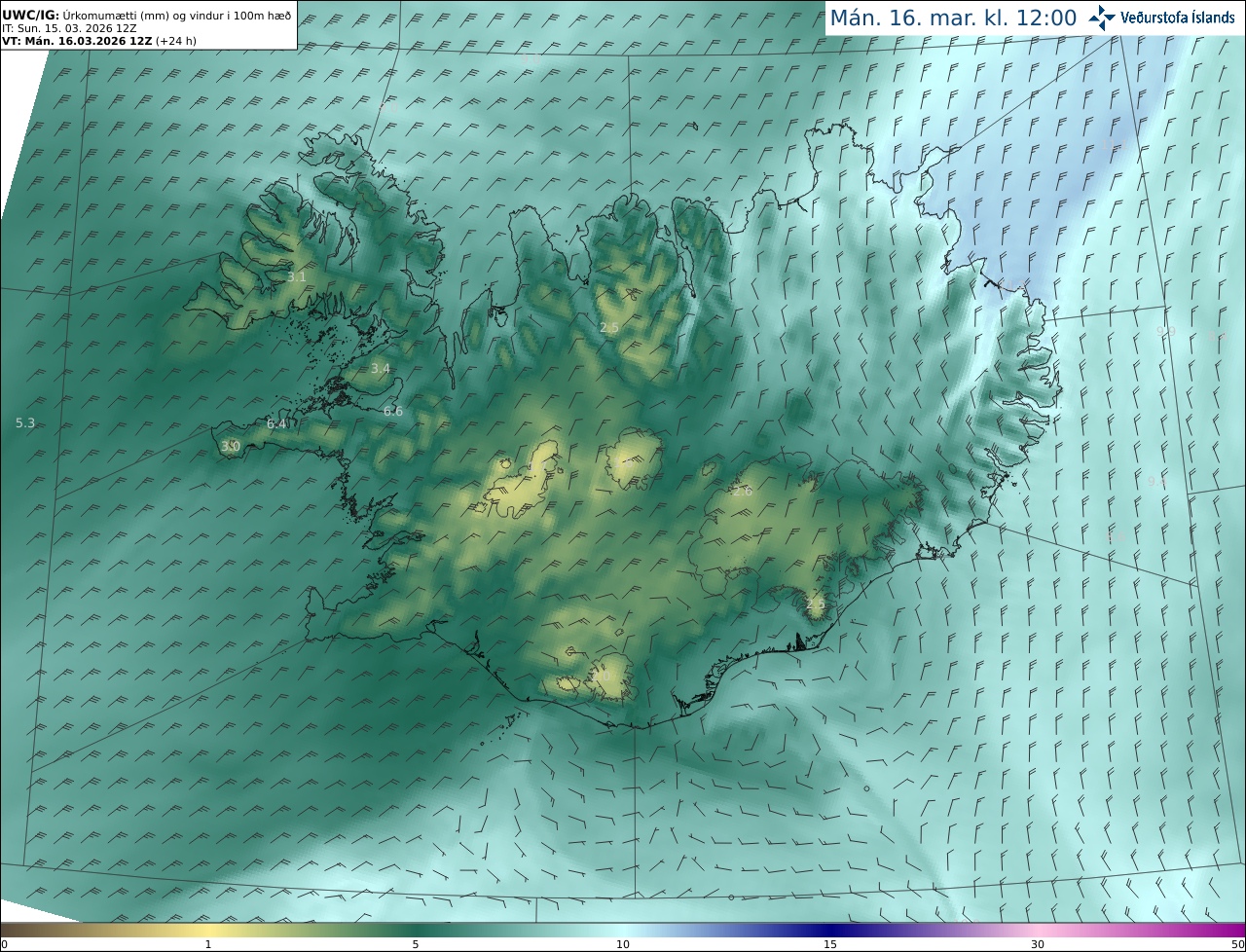Click the '5' label on color scale
Viewport: 1246px width, 952px height.
pyautogui.click(x=416, y=944)
